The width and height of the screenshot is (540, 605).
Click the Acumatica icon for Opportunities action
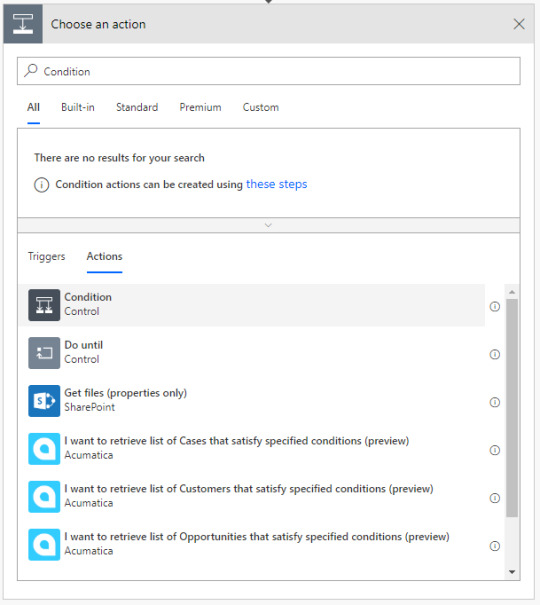pos(44,544)
